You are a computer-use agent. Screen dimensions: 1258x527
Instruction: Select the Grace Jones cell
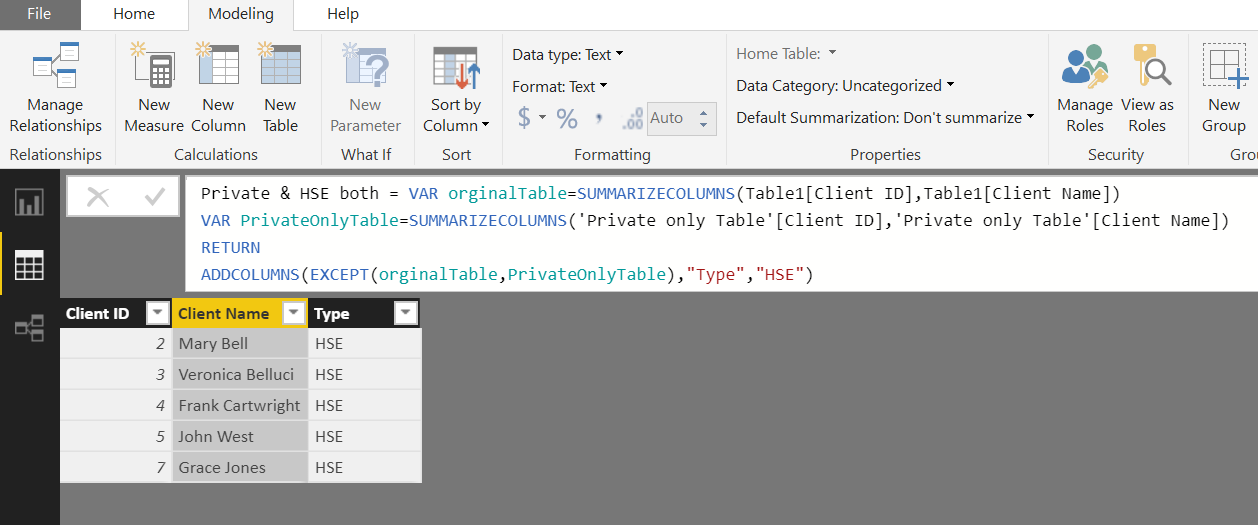(x=240, y=467)
